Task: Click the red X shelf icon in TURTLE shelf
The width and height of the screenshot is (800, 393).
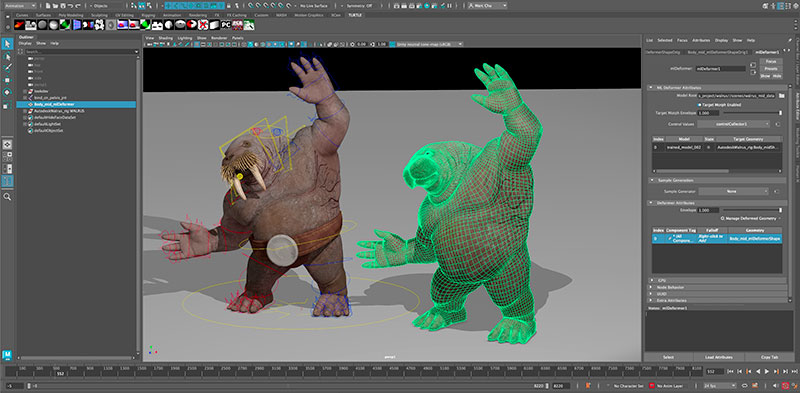Action: coord(204,24)
